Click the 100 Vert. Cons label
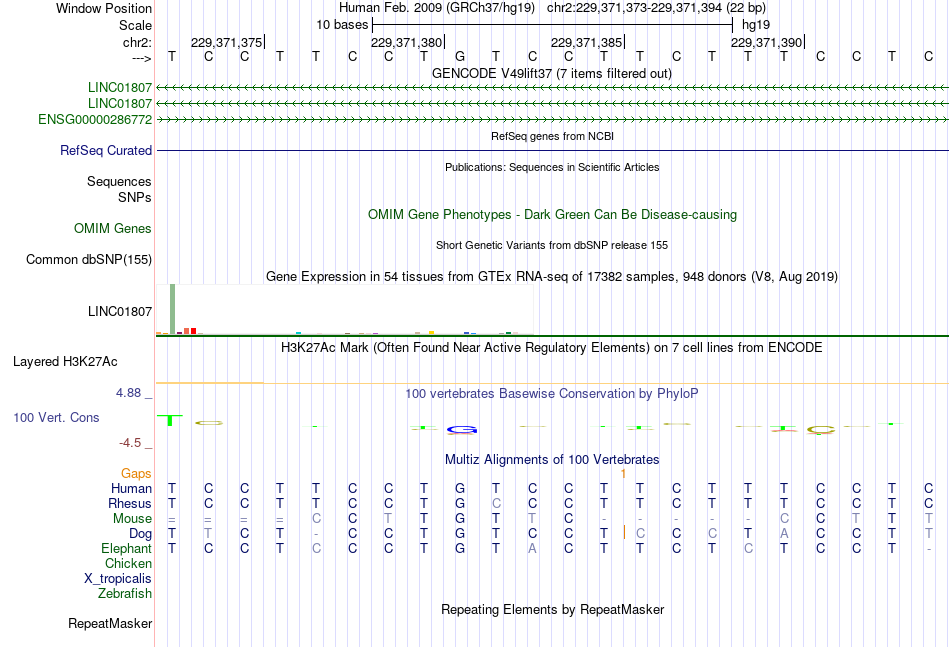 click(56, 417)
